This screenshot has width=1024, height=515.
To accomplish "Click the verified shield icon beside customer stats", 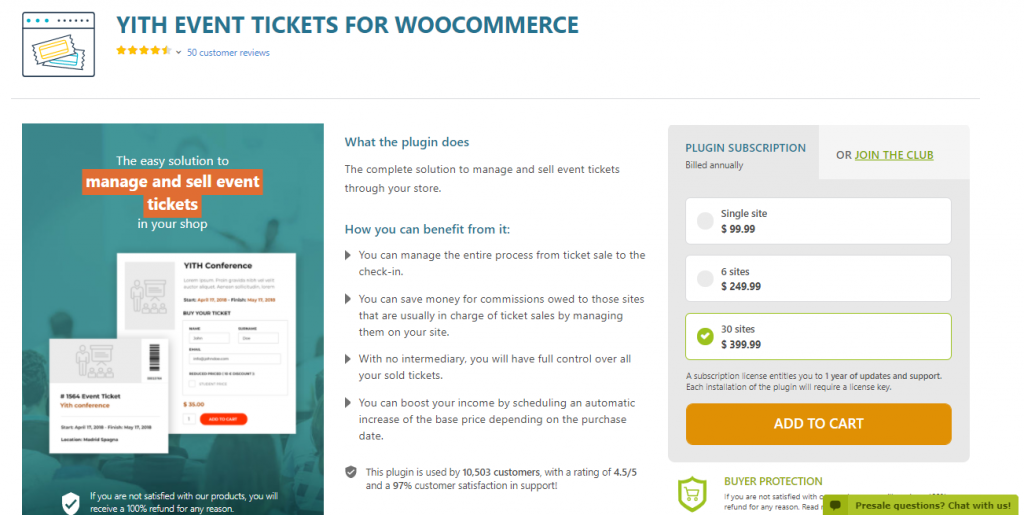I will [351, 472].
